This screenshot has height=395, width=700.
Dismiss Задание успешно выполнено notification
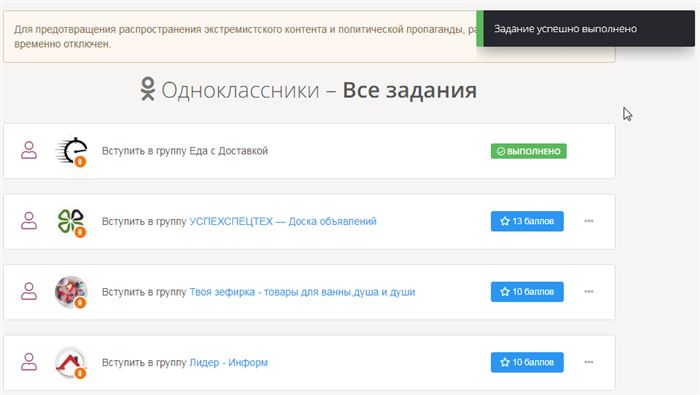tap(586, 29)
